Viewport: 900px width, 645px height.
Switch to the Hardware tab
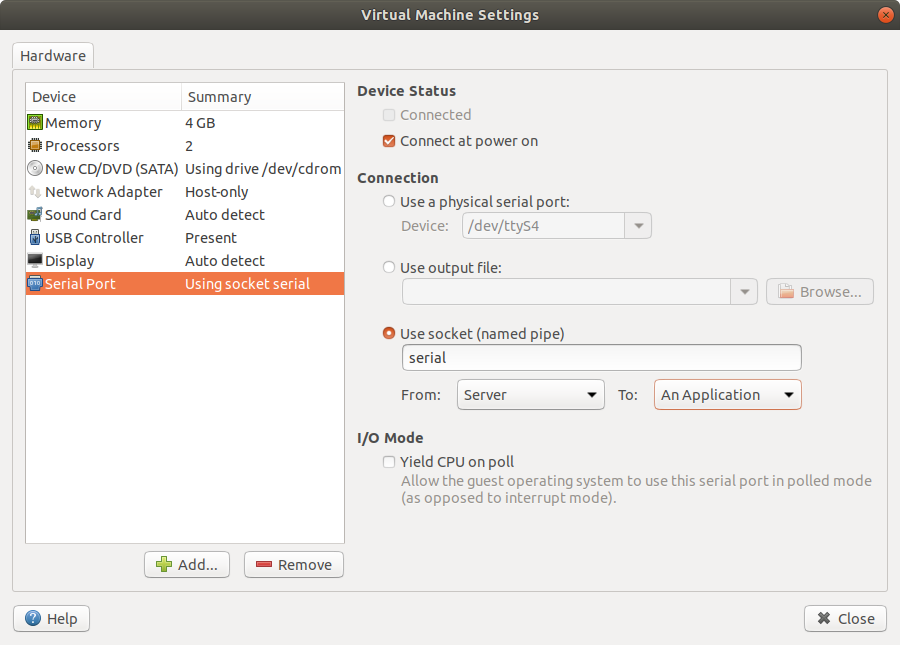52,56
